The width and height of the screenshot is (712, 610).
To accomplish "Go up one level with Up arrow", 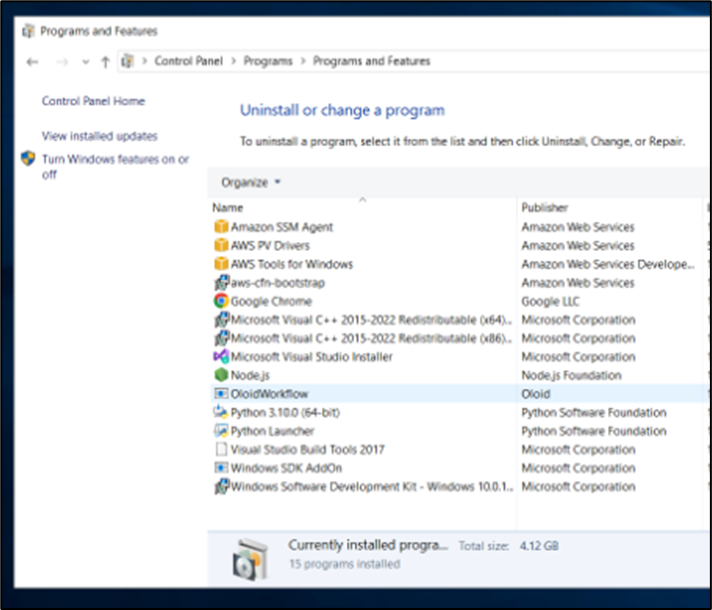I will pos(105,61).
